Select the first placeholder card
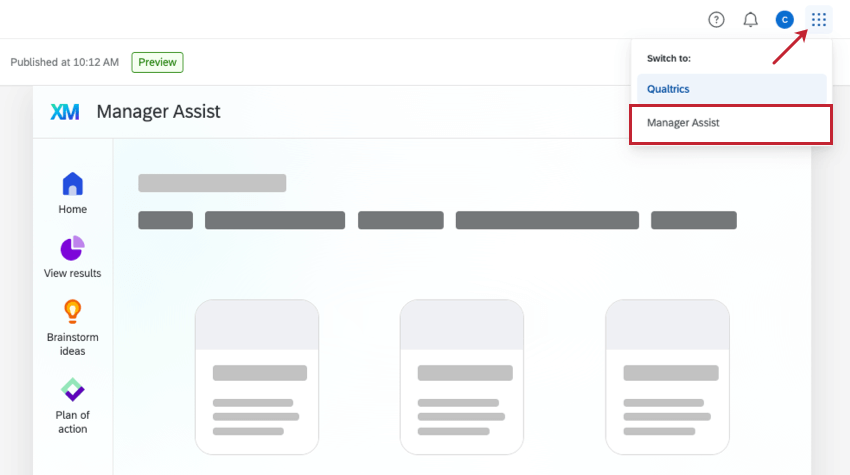This screenshot has height=475, width=850. tap(257, 377)
